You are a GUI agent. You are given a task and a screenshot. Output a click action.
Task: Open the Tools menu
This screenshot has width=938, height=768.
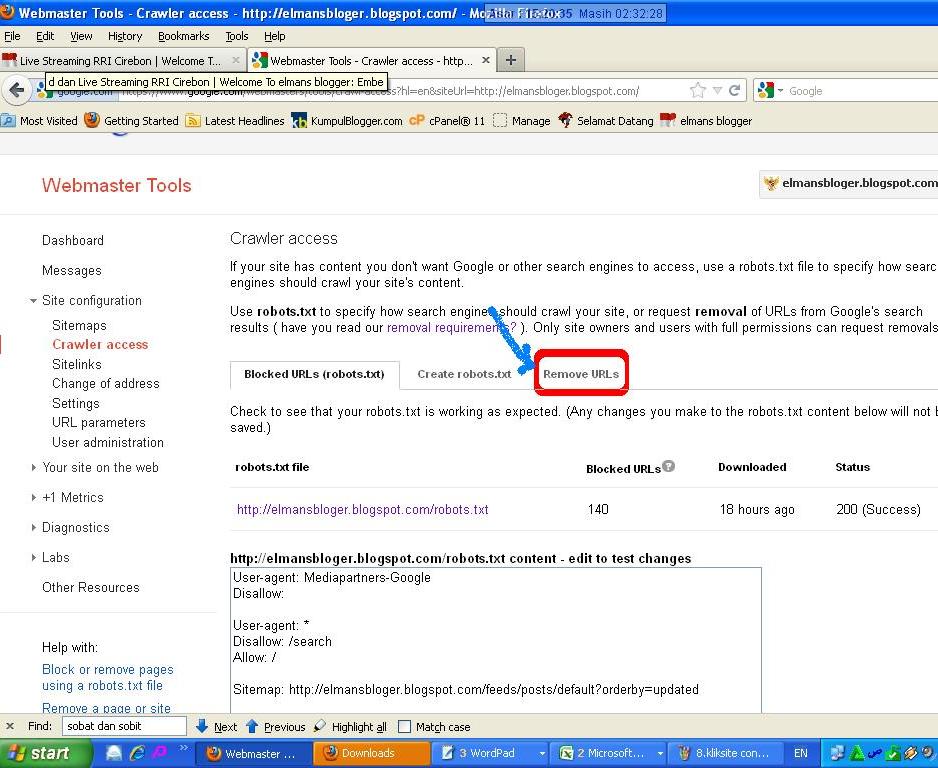click(x=237, y=36)
